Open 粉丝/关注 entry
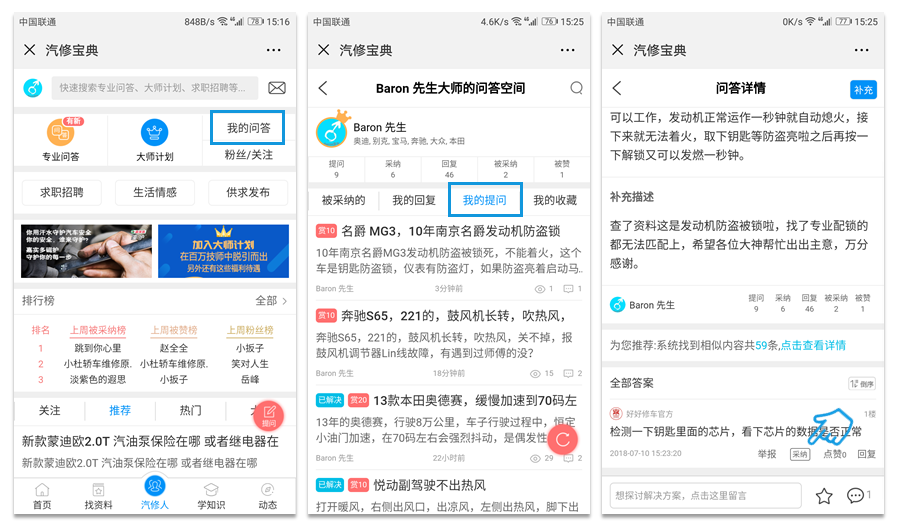The height and width of the screenshot is (525, 900). tap(249, 155)
